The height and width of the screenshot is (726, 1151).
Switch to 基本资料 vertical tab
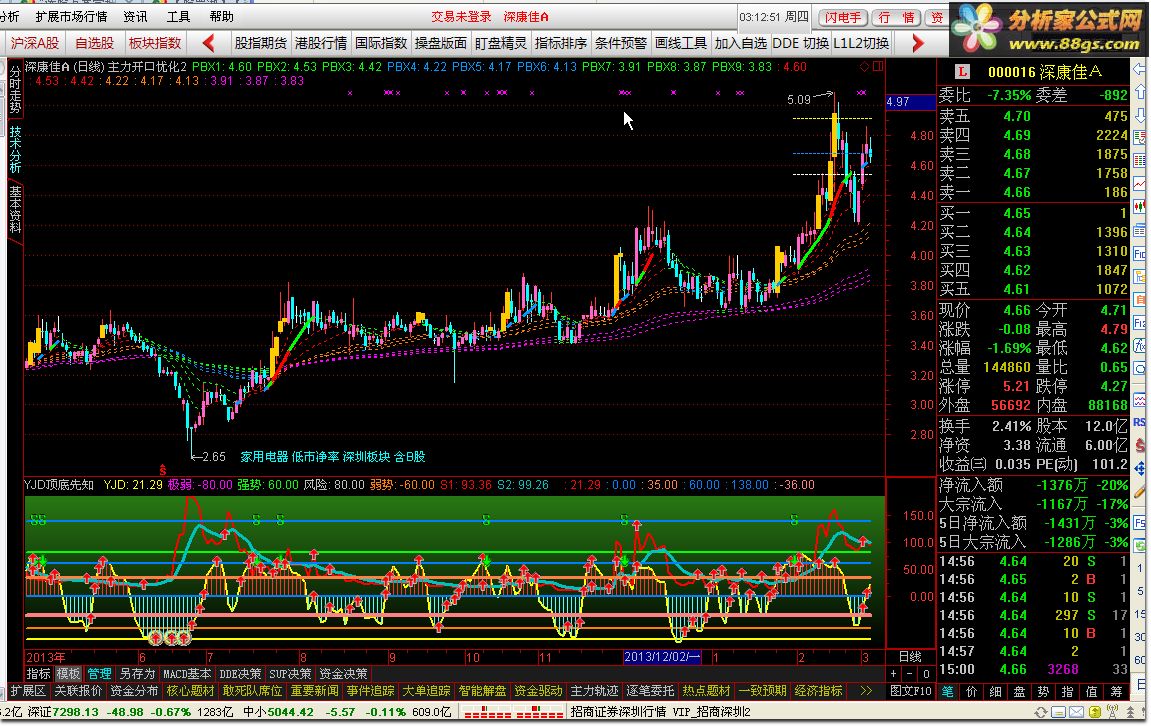click(15, 209)
